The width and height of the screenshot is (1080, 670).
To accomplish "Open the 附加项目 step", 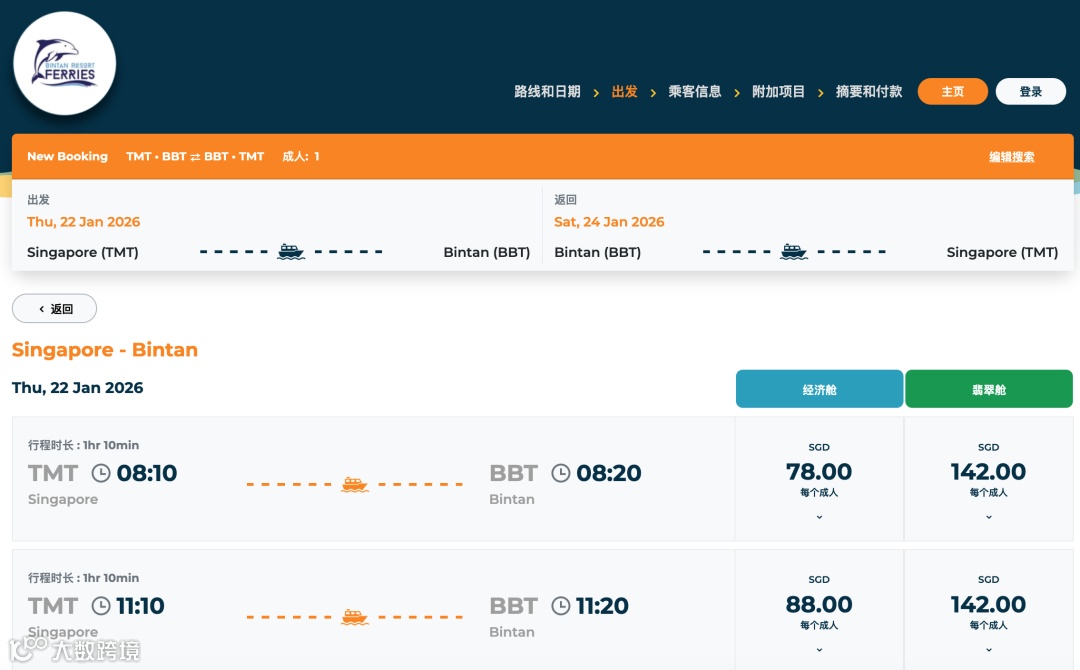I will tap(778, 92).
